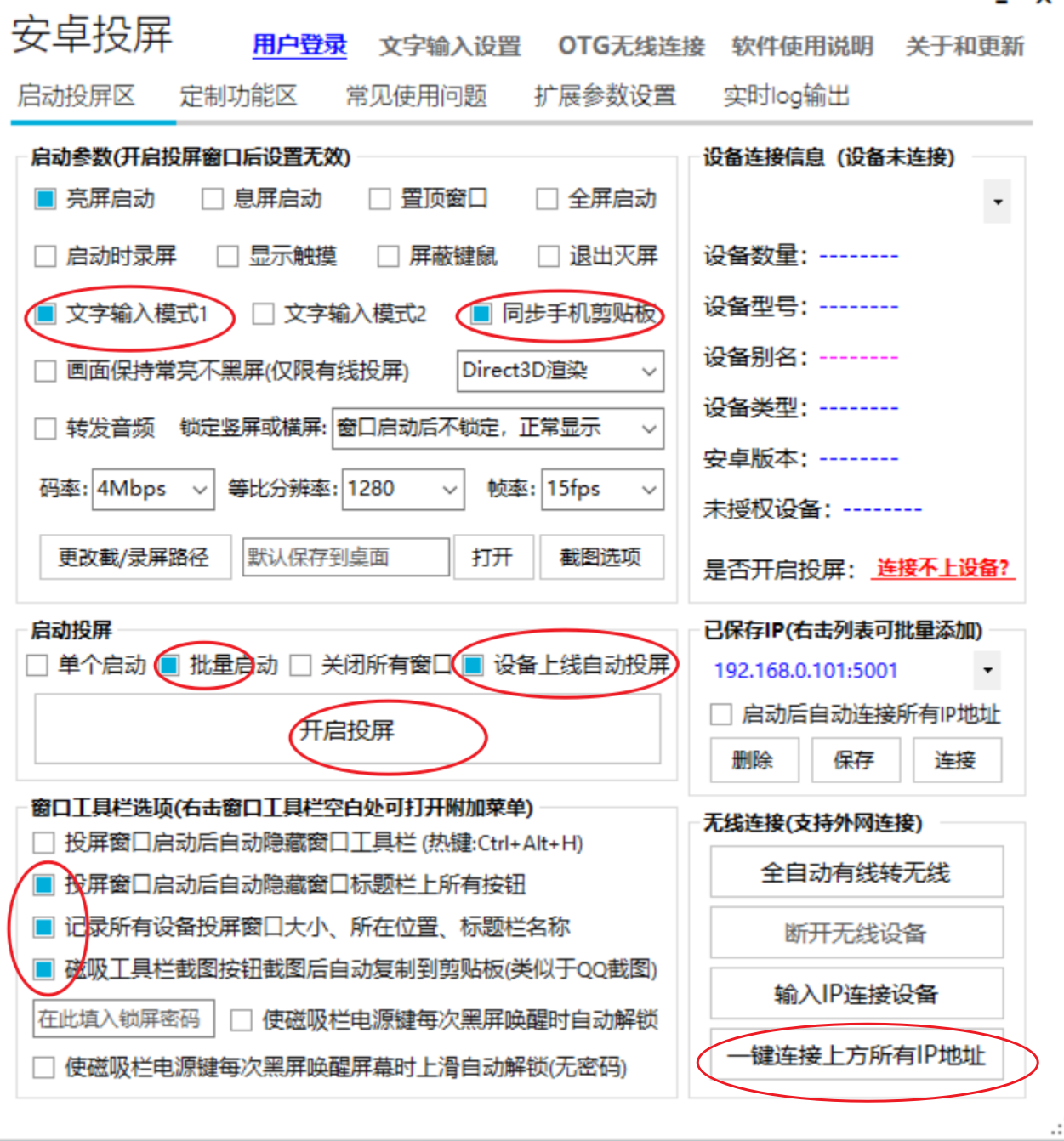1064x1141 pixels.
Task: Open the Direct3D渲染 dropdown
Action: coord(648,372)
